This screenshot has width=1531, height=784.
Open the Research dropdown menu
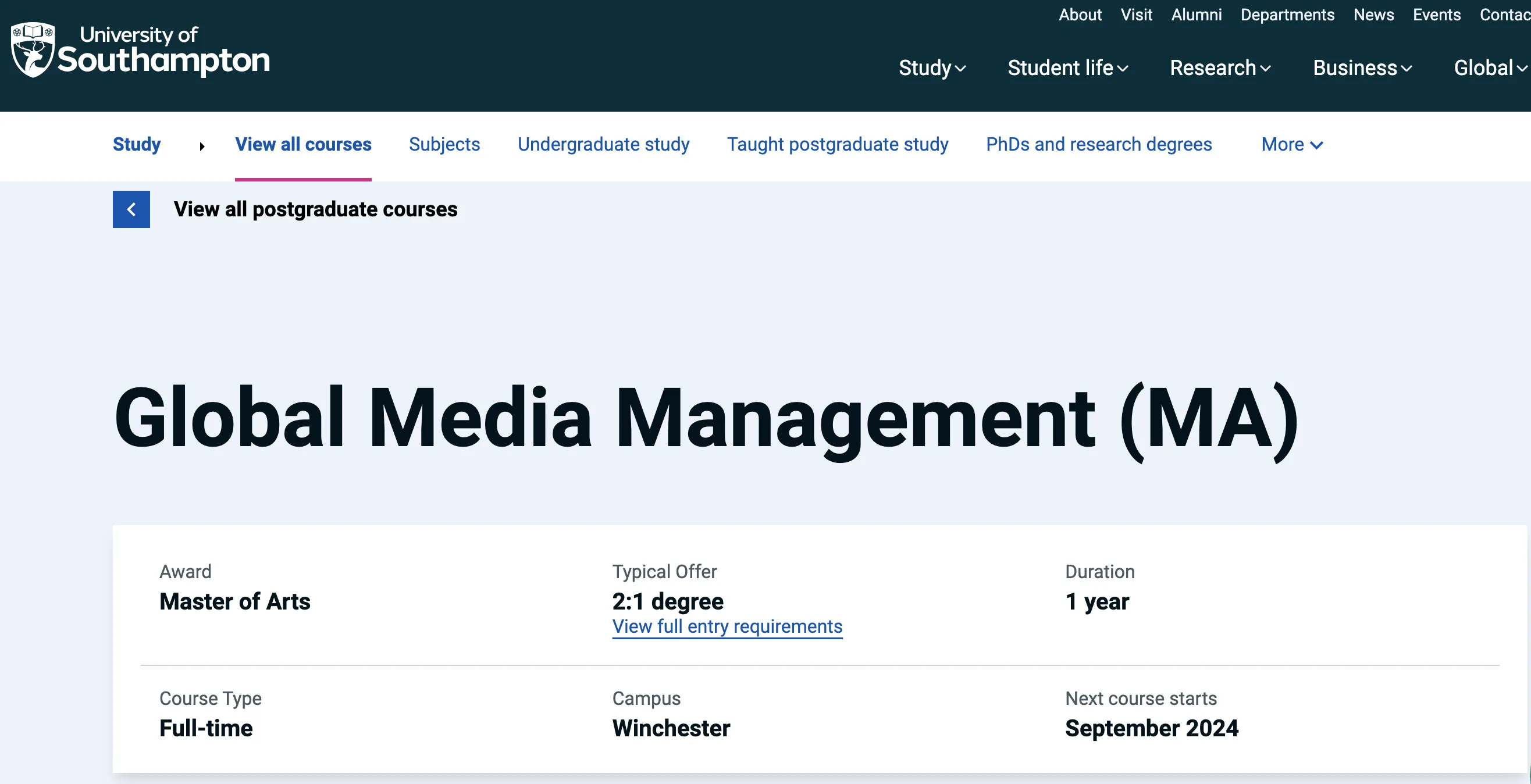coord(1220,69)
